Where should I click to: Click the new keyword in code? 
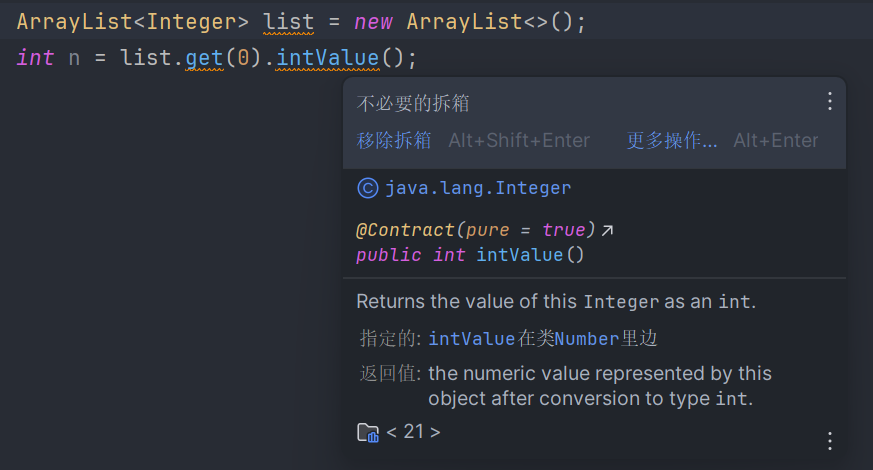coord(373,21)
